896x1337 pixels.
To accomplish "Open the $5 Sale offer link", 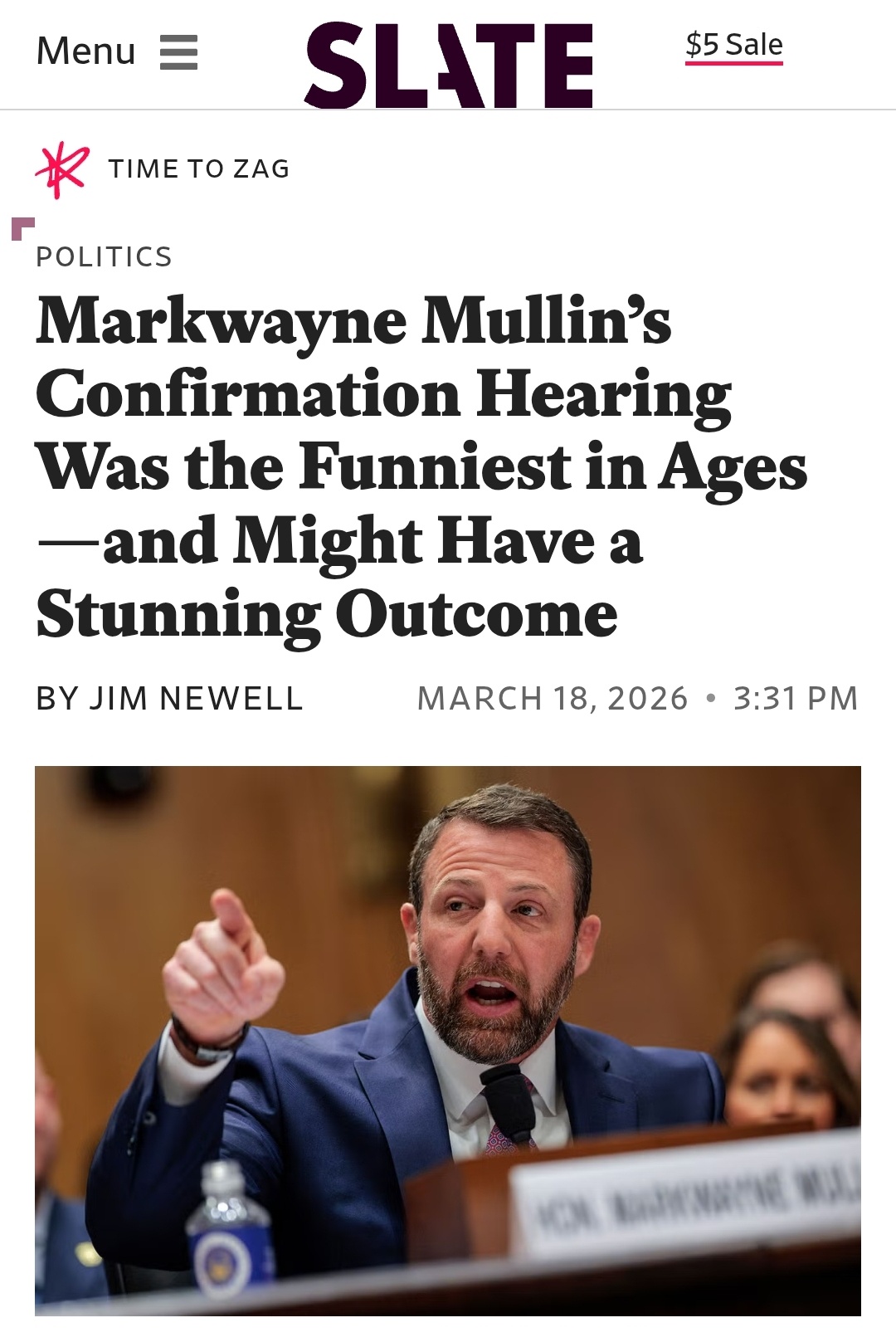I will click(x=733, y=44).
